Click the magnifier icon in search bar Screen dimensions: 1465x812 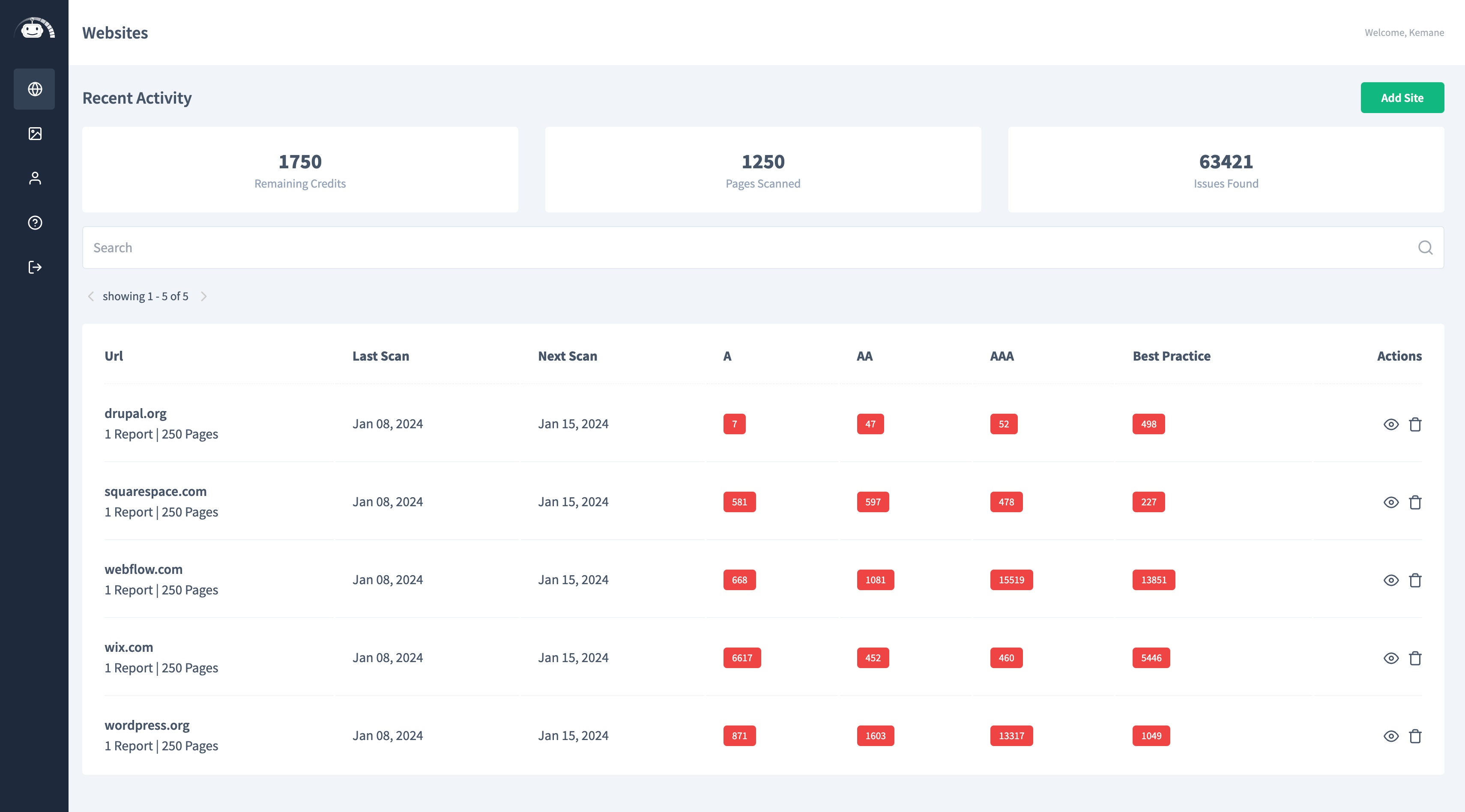click(1425, 248)
